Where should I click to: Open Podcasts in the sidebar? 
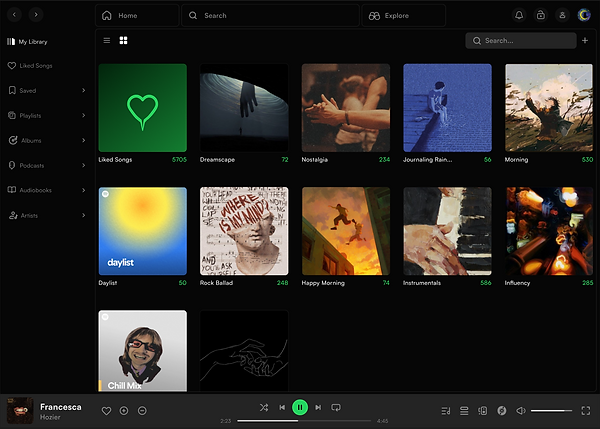(26, 165)
